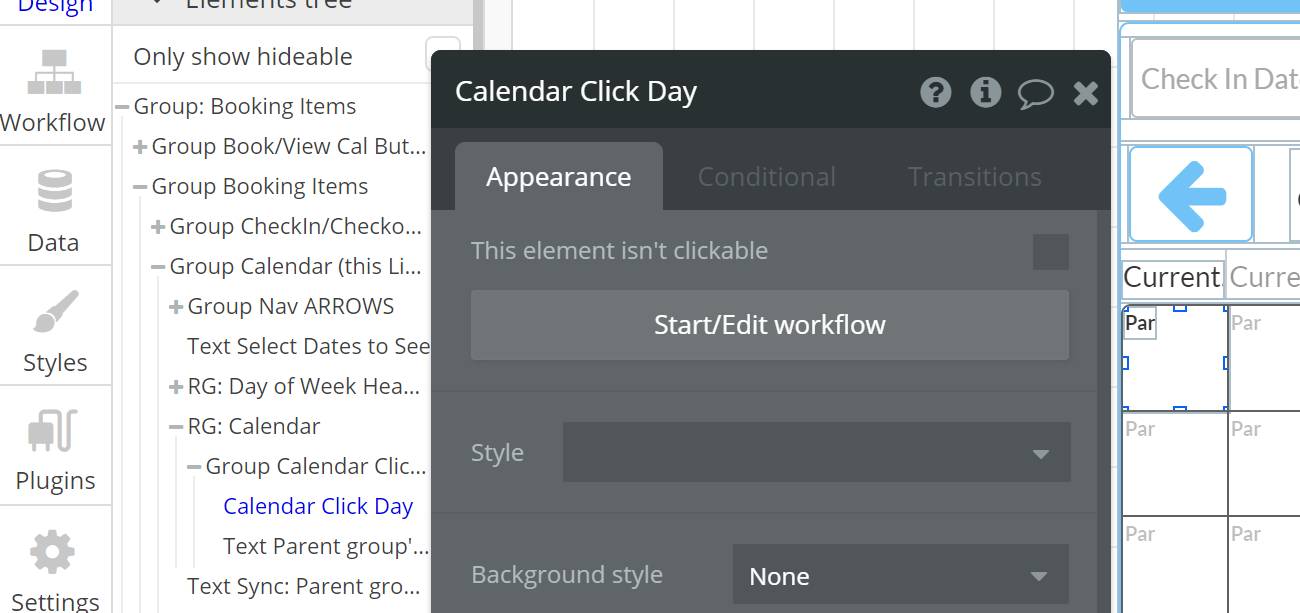This screenshot has width=1300, height=613.
Task: Switch to the Transitions tab
Action: pos(974,177)
